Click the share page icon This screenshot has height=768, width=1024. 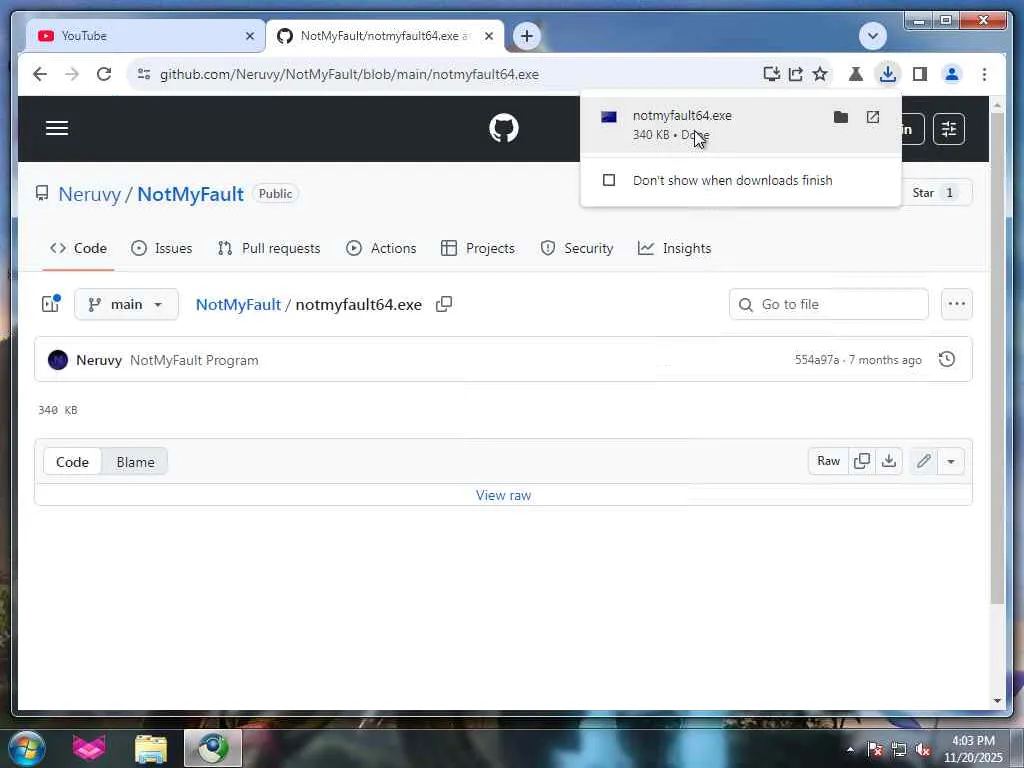[795, 74]
